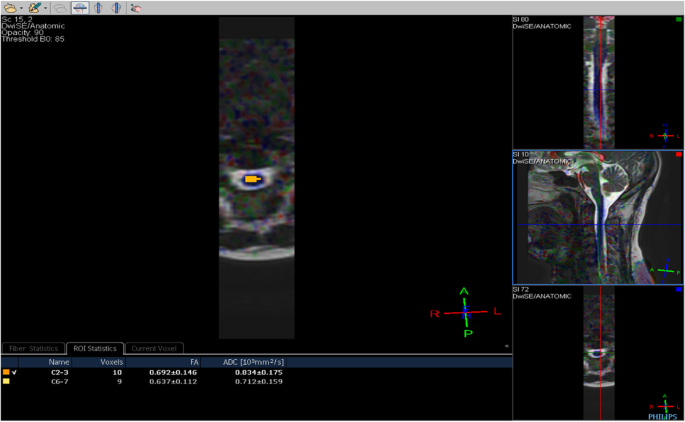Screen dimensions: 685x422
Task: Open the dropdown arrow beside the first toolbar icon
Action: coord(20,8)
